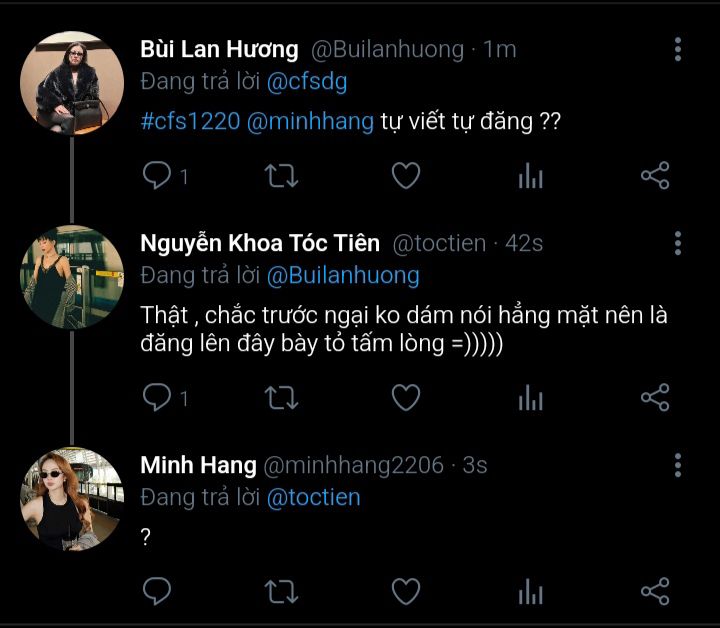Retweet Bùi Lan Hương's tweet
720x628 pixels.
pyautogui.click(x=281, y=177)
